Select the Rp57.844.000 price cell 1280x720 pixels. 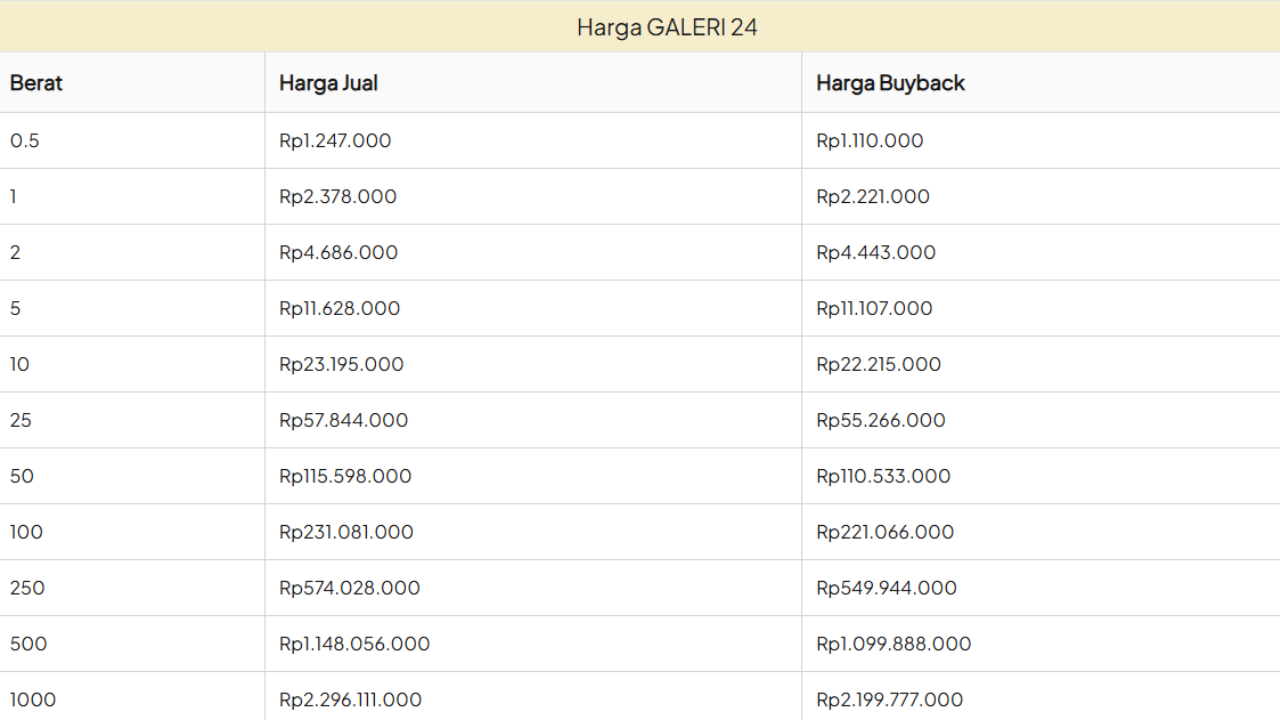click(x=343, y=421)
